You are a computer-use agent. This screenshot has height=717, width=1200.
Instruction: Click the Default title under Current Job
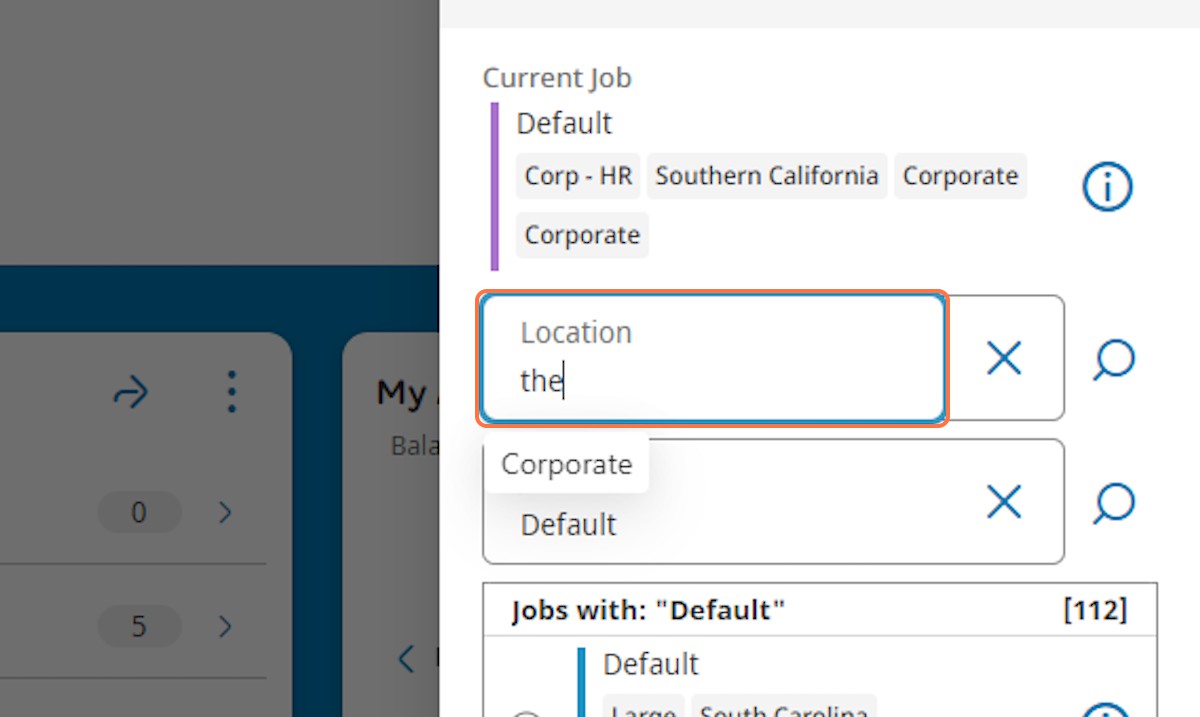(x=564, y=124)
